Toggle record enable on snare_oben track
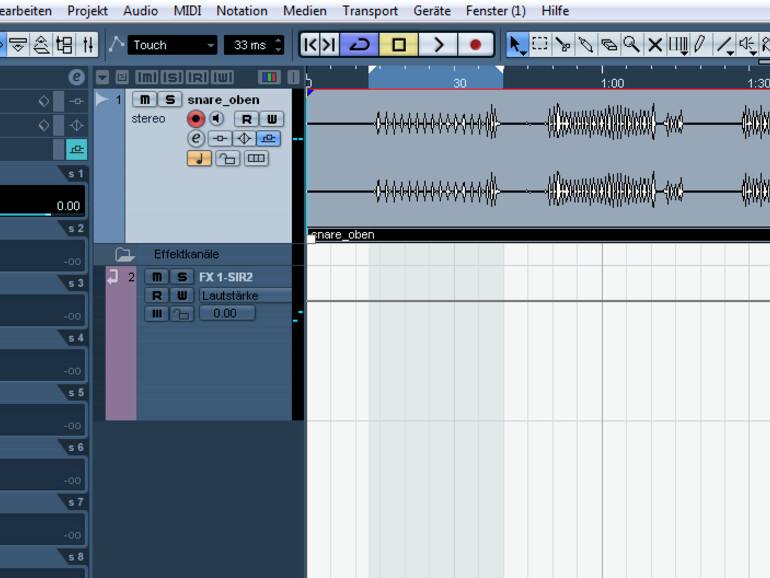This screenshot has width=770, height=578. (195, 119)
